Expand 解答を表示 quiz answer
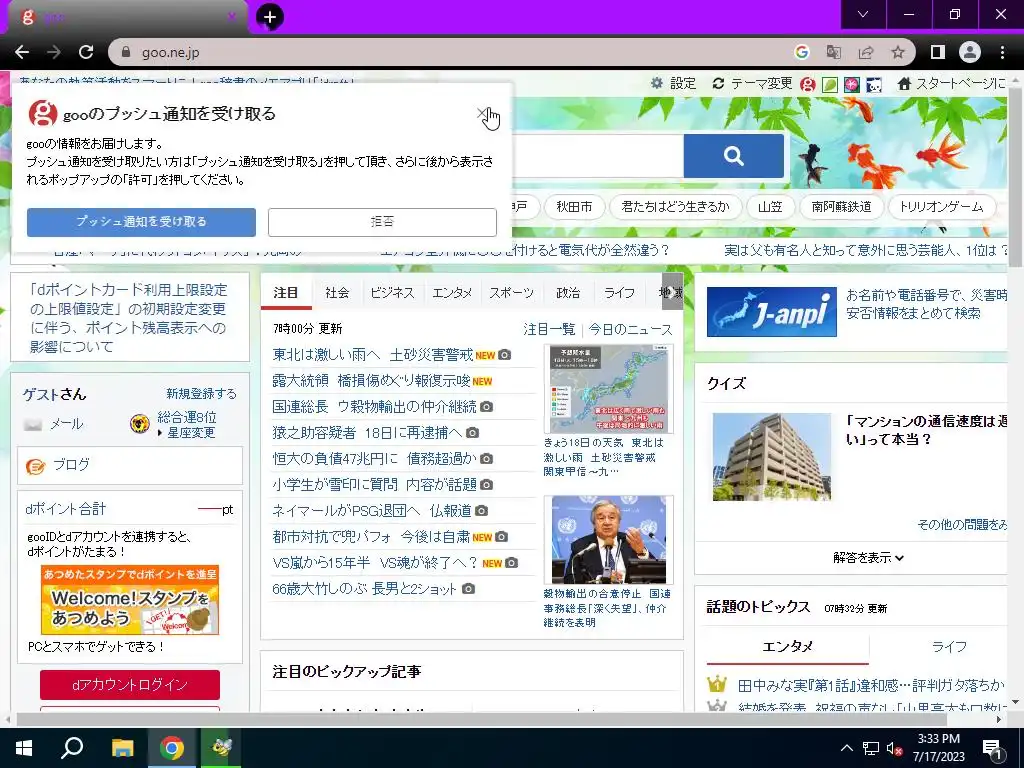 [868, 558]
